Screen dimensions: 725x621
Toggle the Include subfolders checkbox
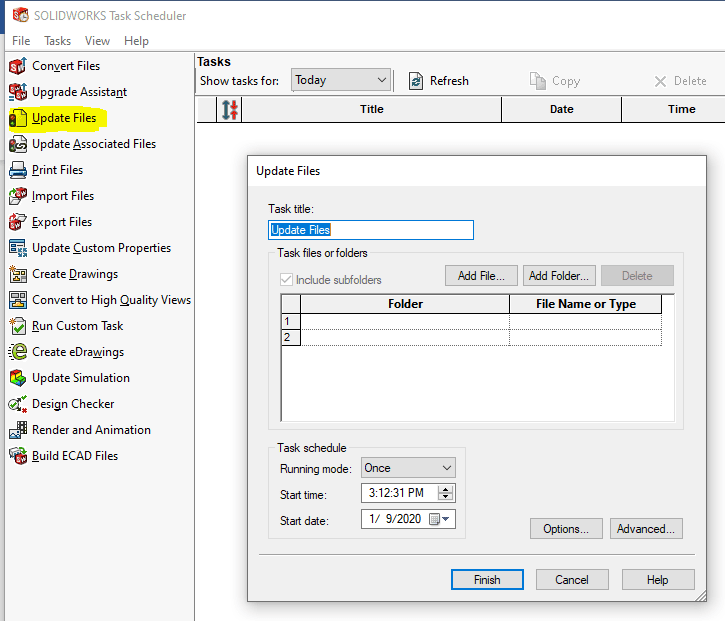[286, 279]
